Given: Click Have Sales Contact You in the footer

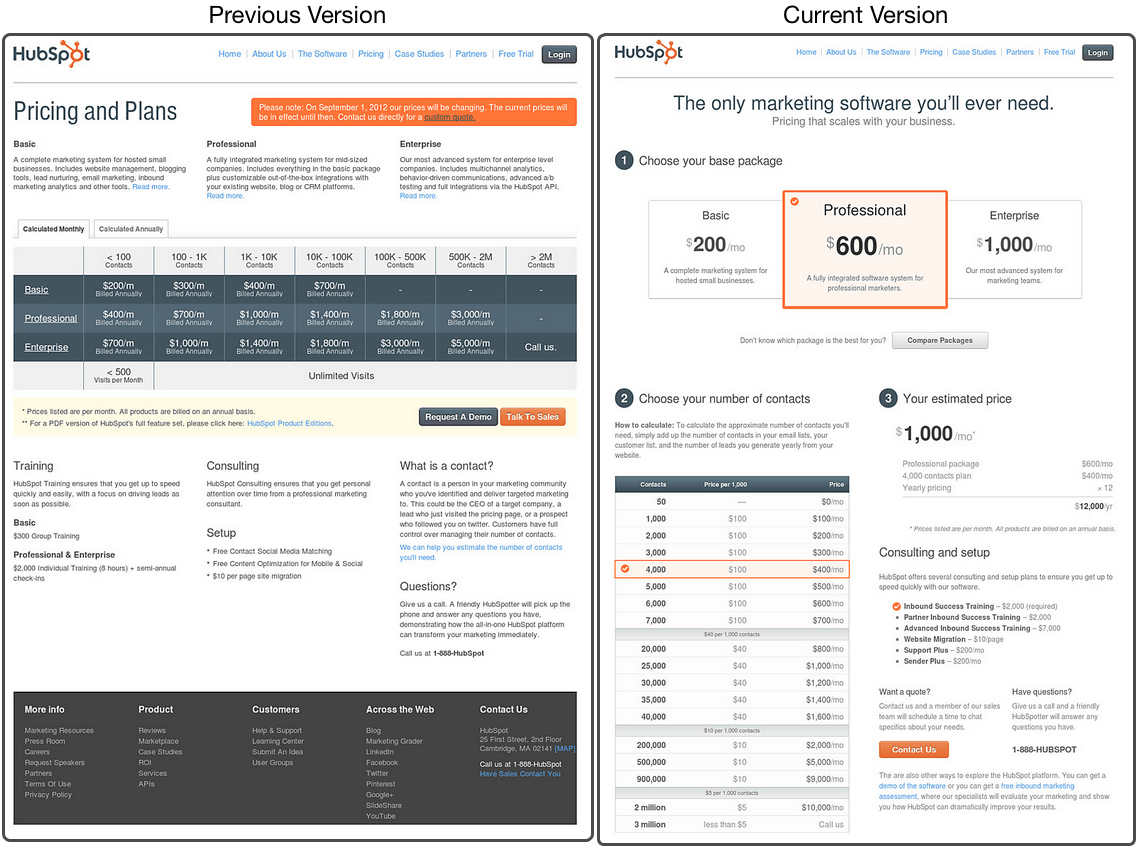Looking at the screenshot, I should click(520, 774).
